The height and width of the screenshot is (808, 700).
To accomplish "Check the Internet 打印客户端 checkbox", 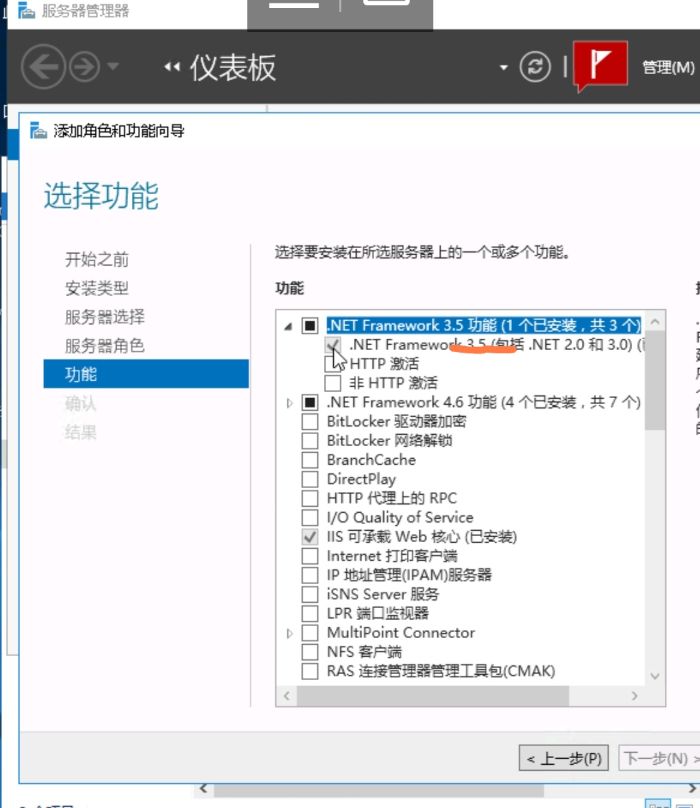I will (310, 556).
